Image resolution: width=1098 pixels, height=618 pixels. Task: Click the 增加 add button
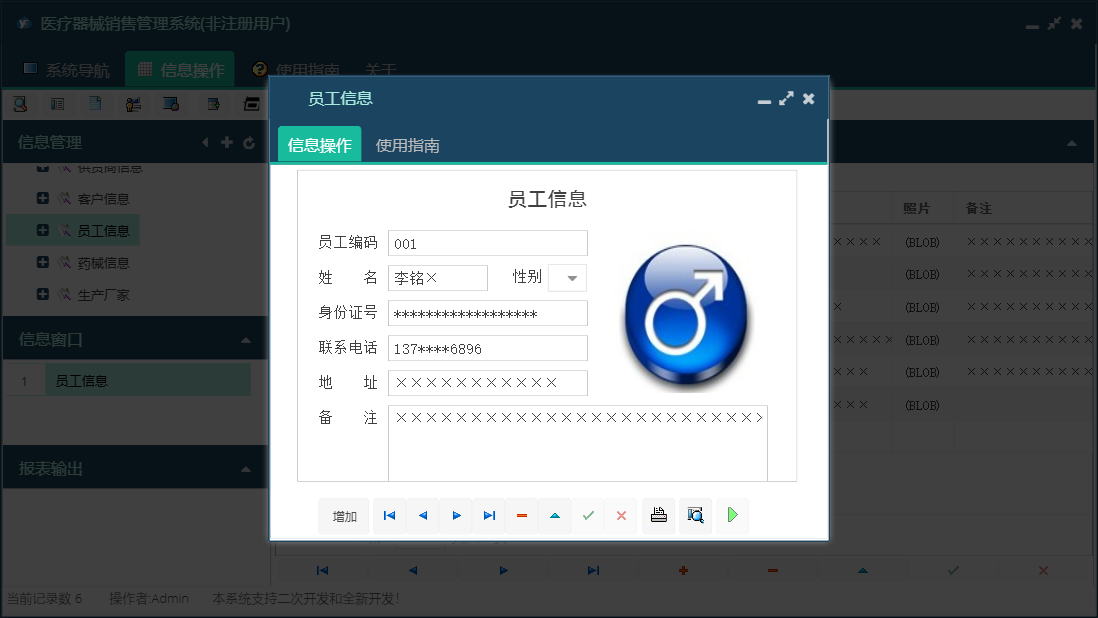coord(343,515)
